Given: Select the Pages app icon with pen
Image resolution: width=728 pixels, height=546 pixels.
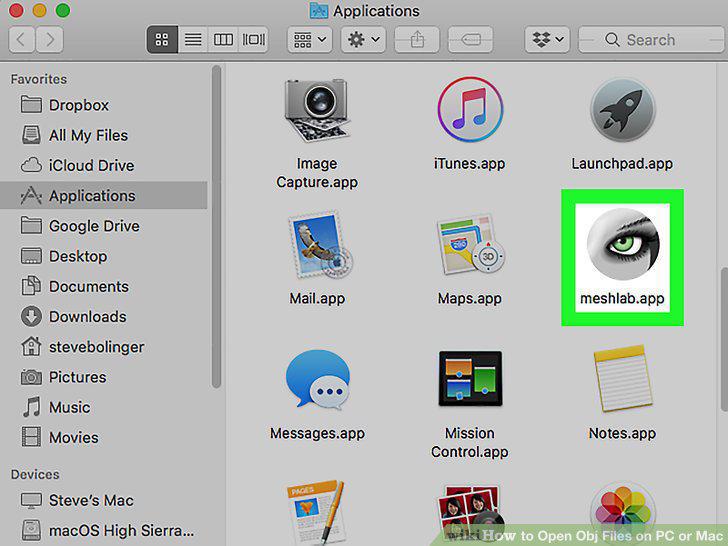Looking at the screenshot, I should [316, 513].
